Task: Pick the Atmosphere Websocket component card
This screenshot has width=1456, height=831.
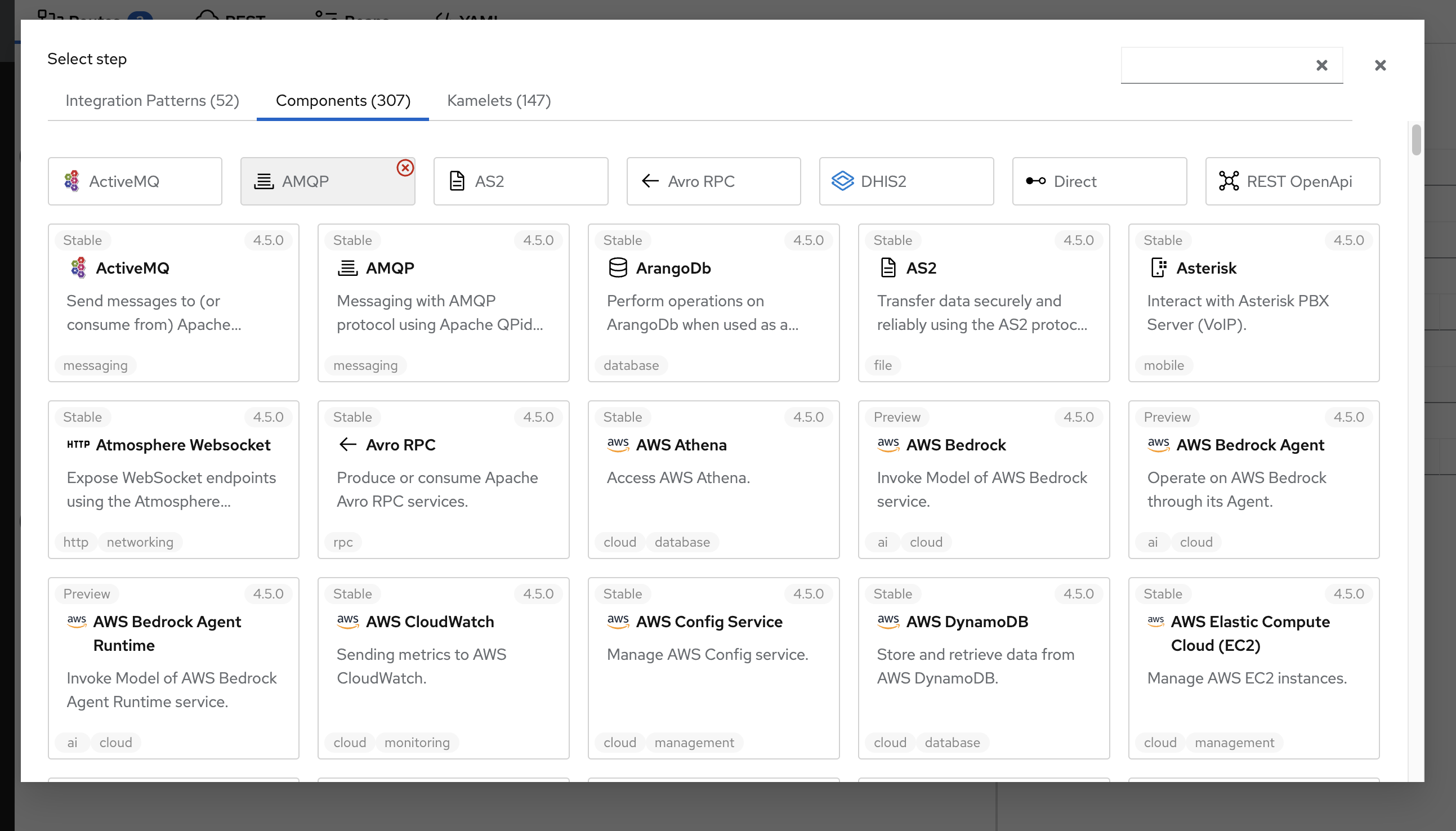Action: pyautogui.click(x=173, y=480)
